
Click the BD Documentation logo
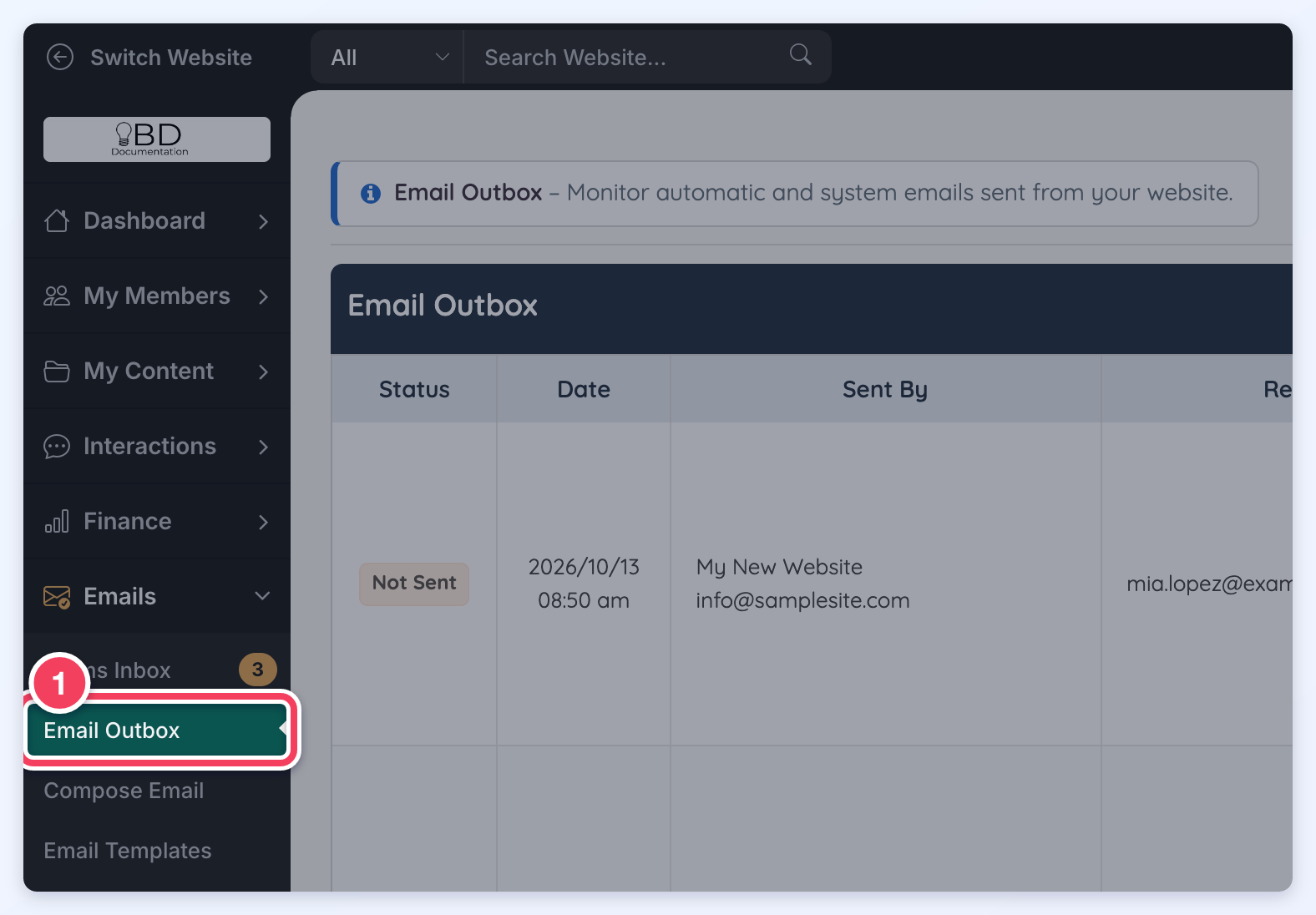[157, 139]
